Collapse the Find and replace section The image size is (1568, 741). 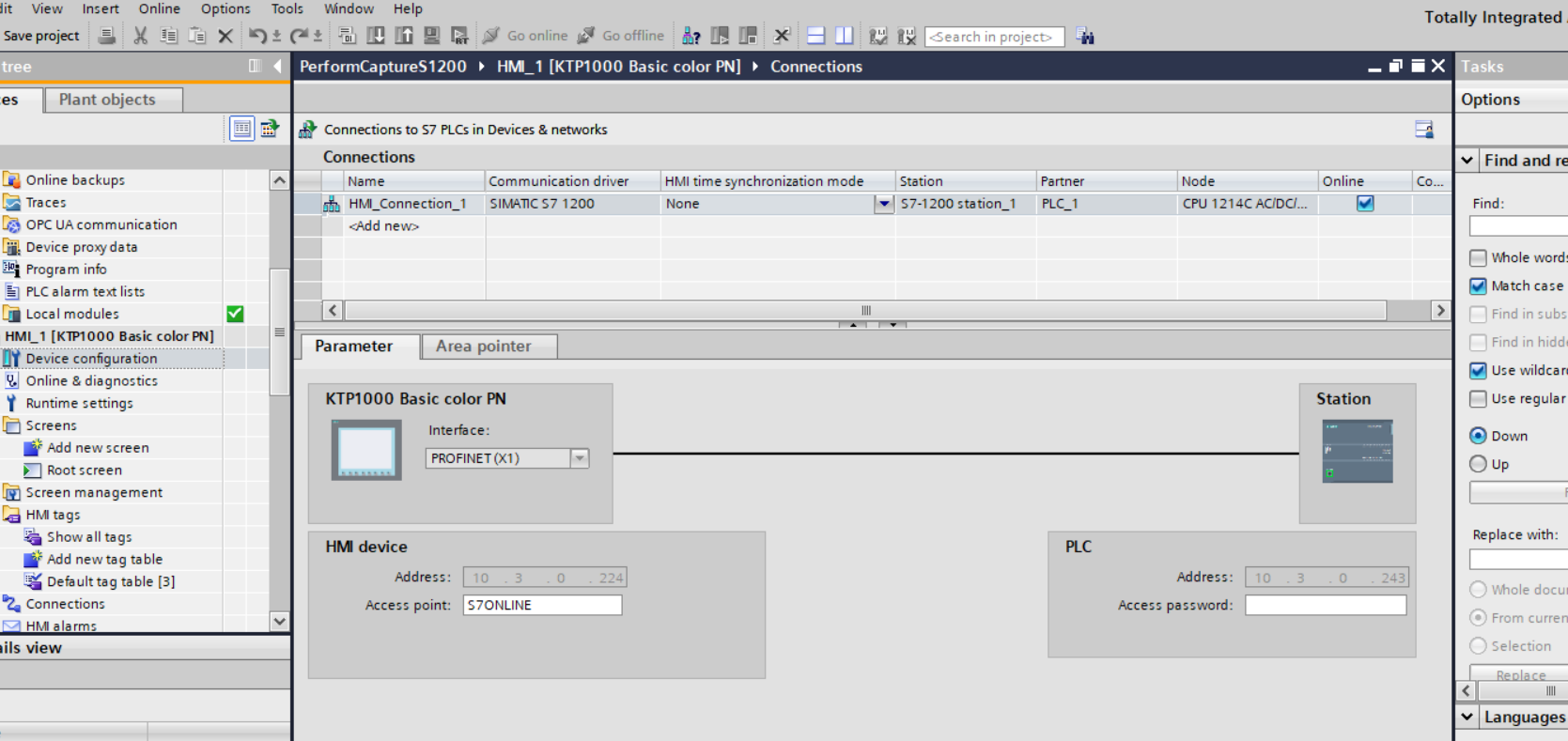click(1467, 161)
